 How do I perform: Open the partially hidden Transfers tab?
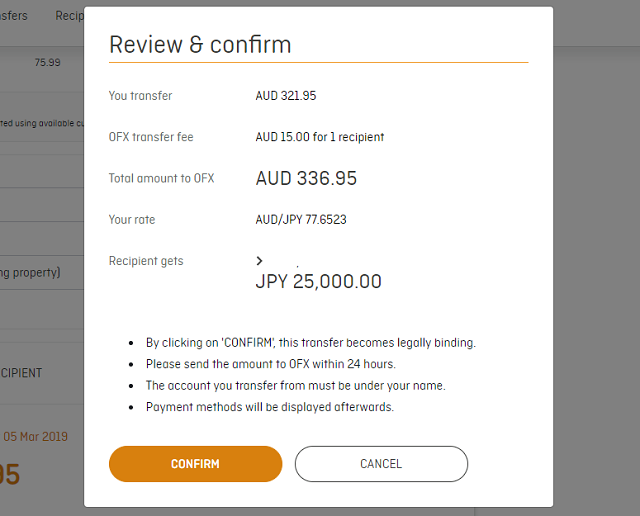14,16
